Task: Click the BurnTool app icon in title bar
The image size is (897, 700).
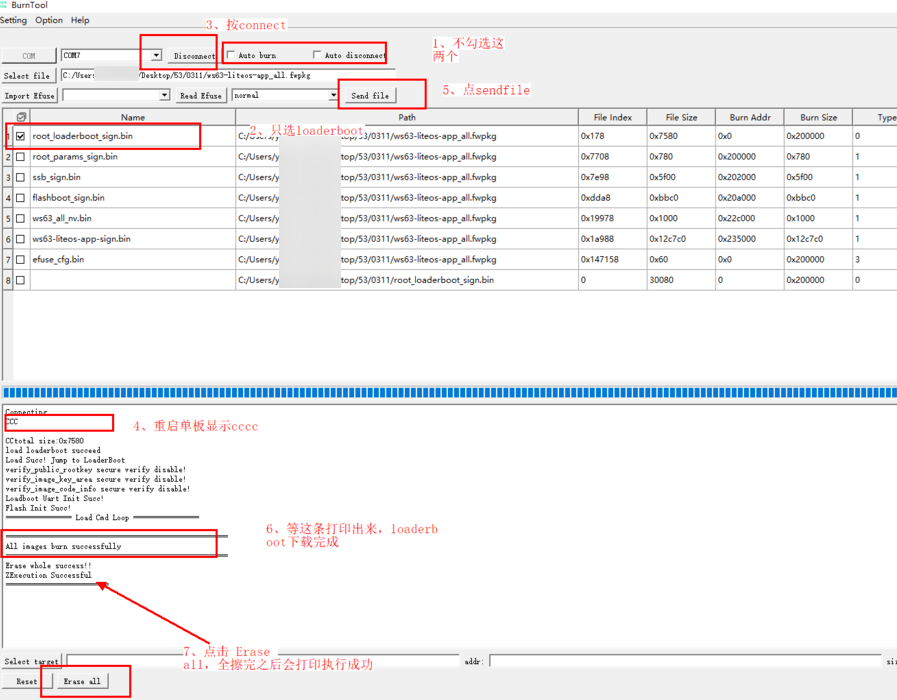Action: click(4, 5)
